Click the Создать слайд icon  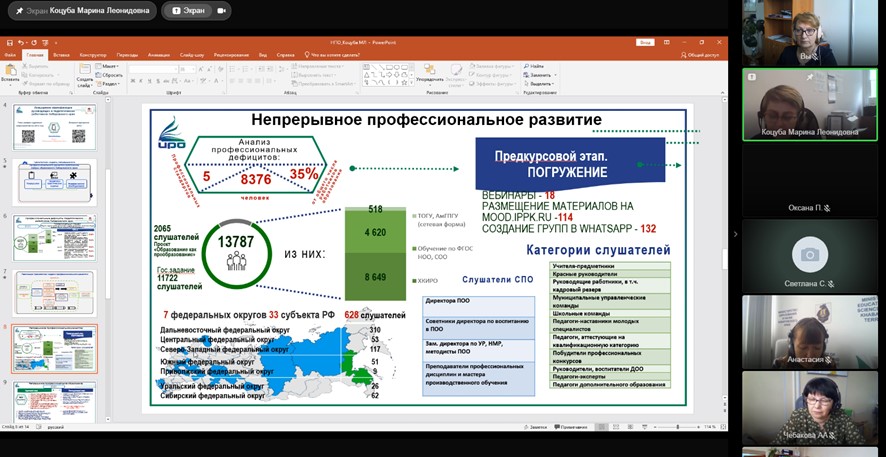(84, 72)
